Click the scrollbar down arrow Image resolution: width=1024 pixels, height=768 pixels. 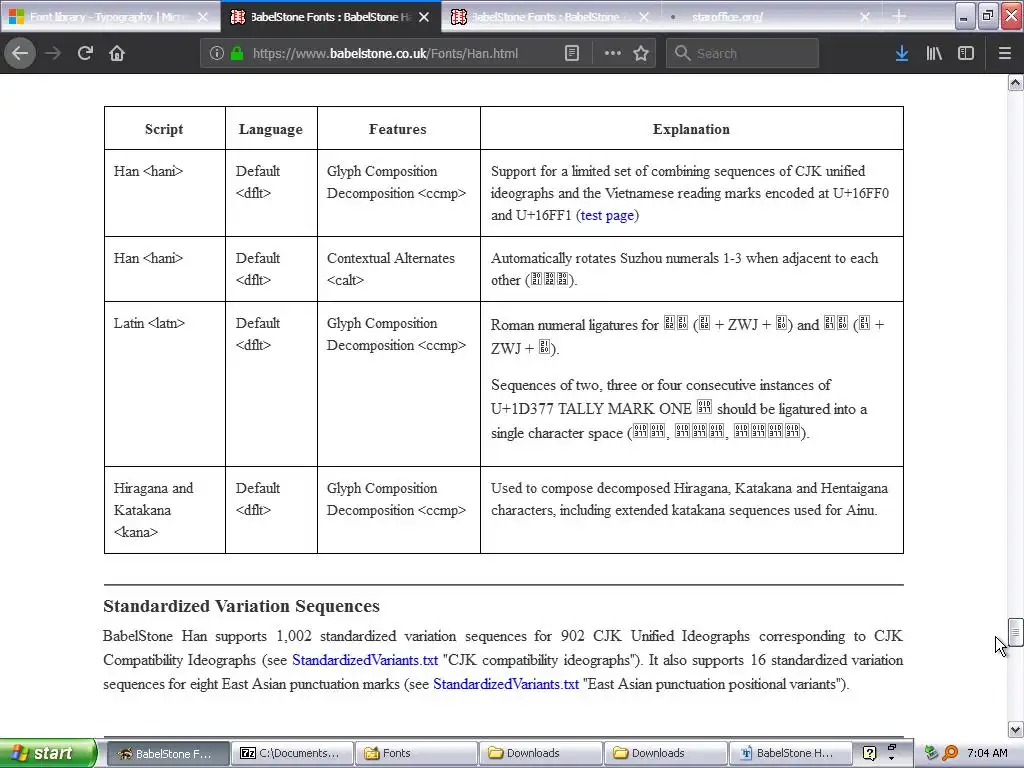[1015, 729]
